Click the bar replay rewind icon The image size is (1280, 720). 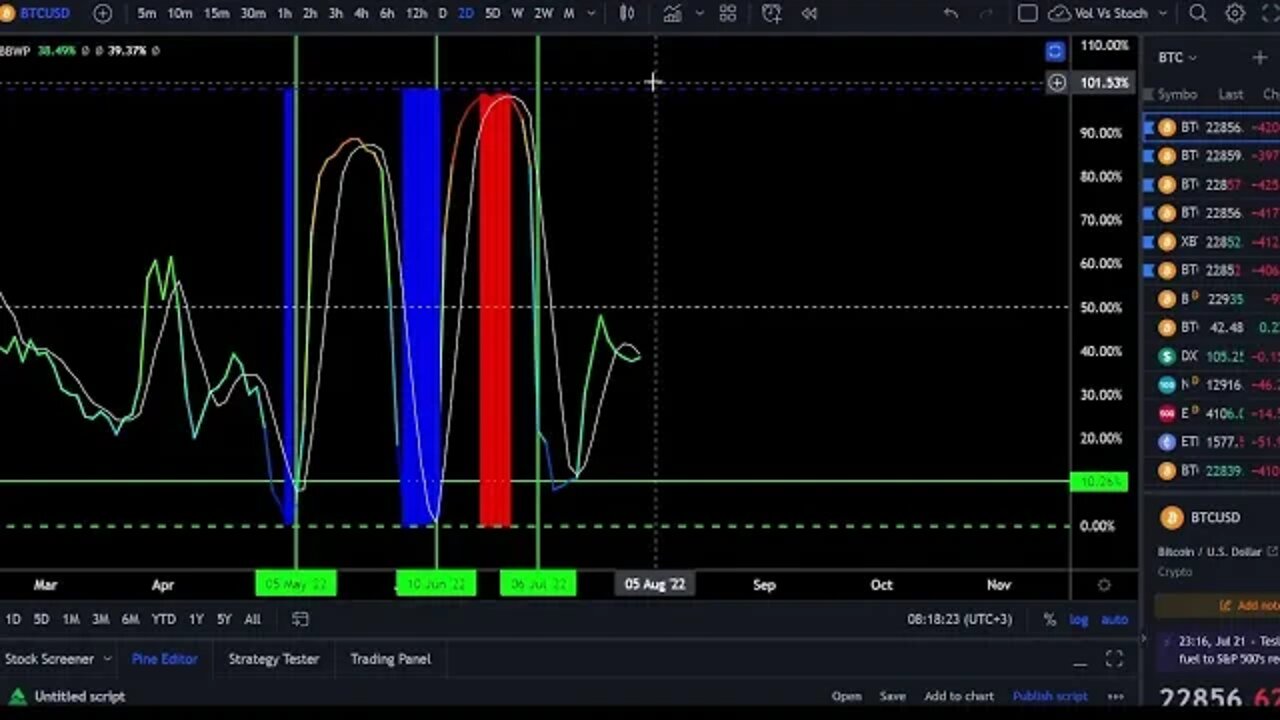809,13
